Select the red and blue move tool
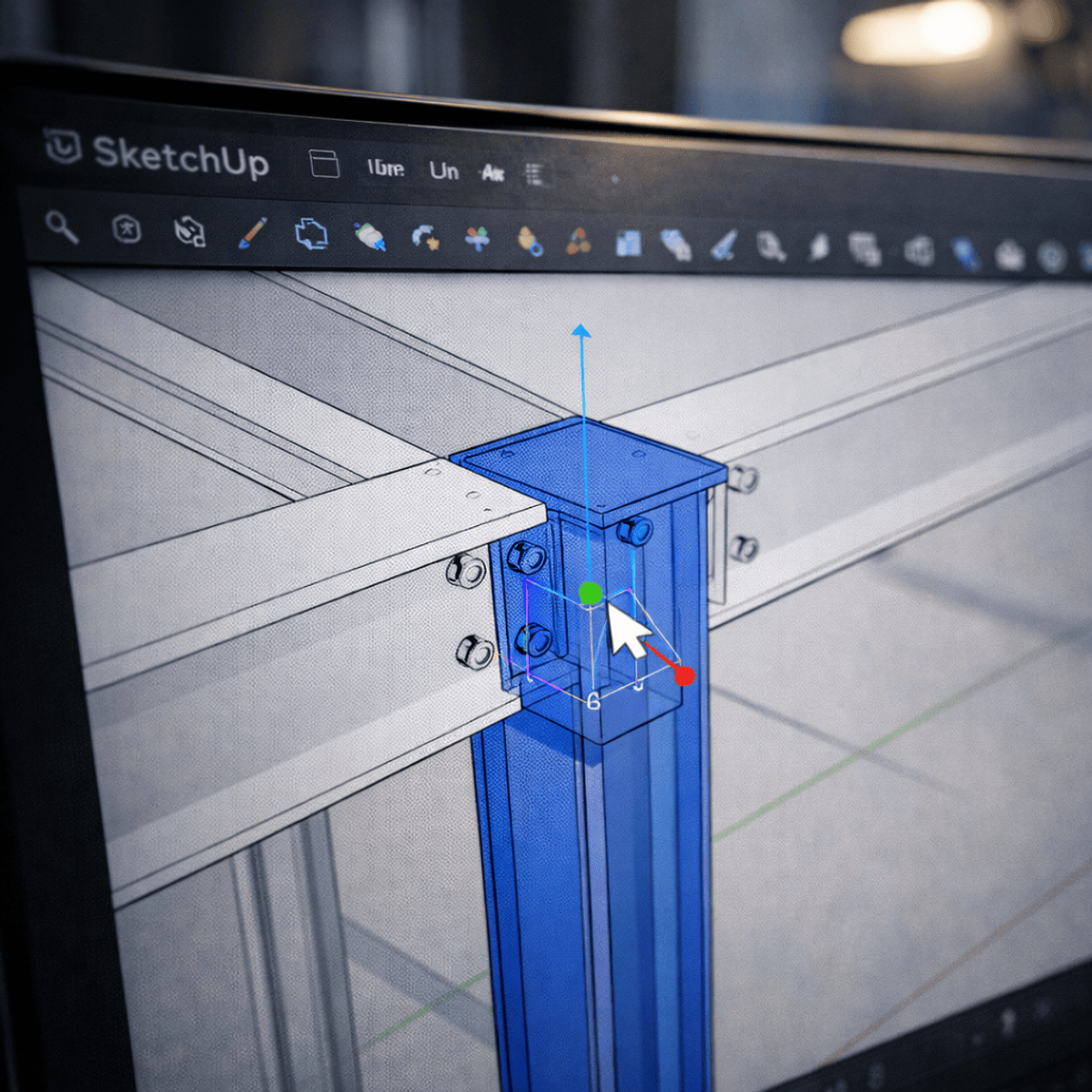1092x1092 pixels. [477, 239]
